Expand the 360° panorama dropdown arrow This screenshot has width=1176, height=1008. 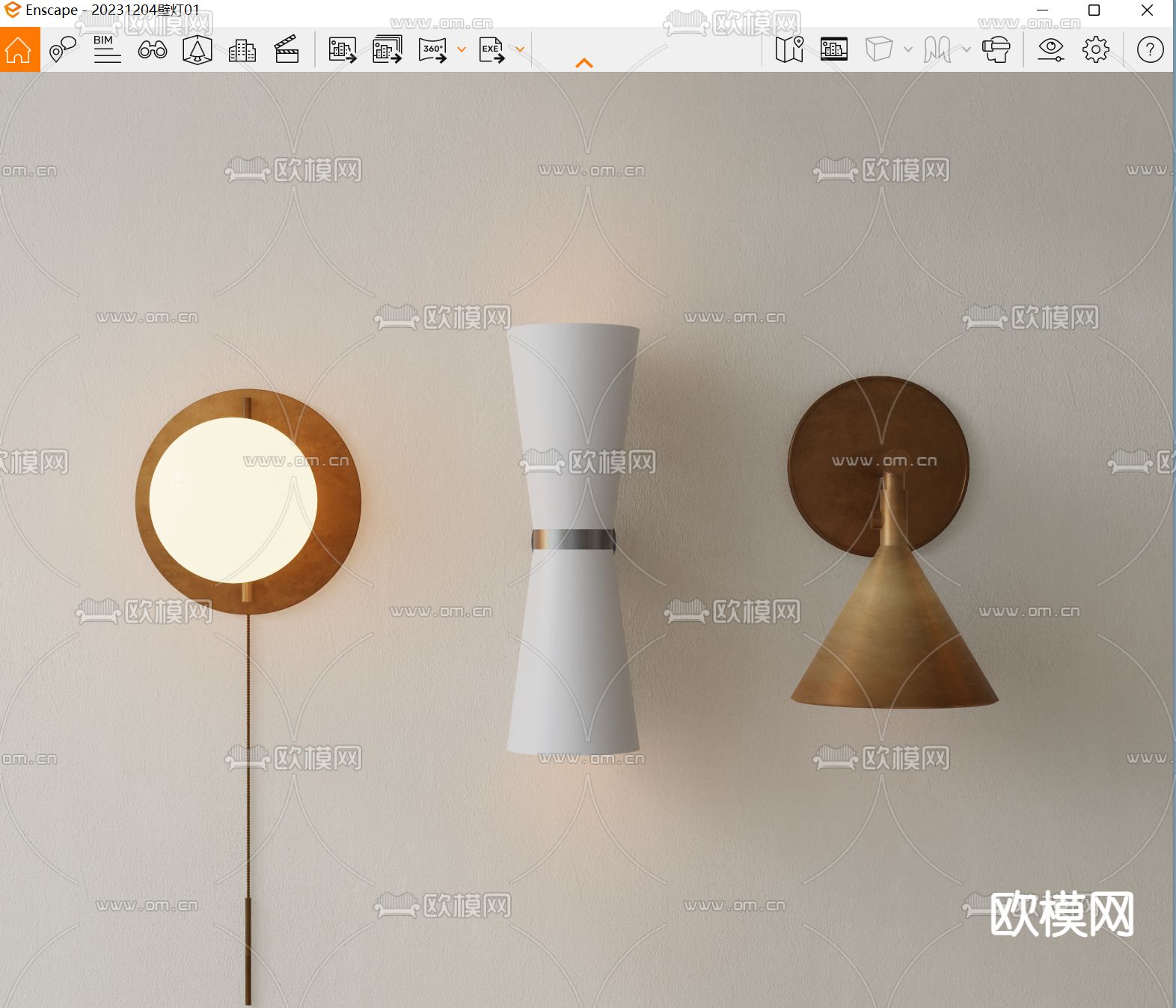(462, 50)
